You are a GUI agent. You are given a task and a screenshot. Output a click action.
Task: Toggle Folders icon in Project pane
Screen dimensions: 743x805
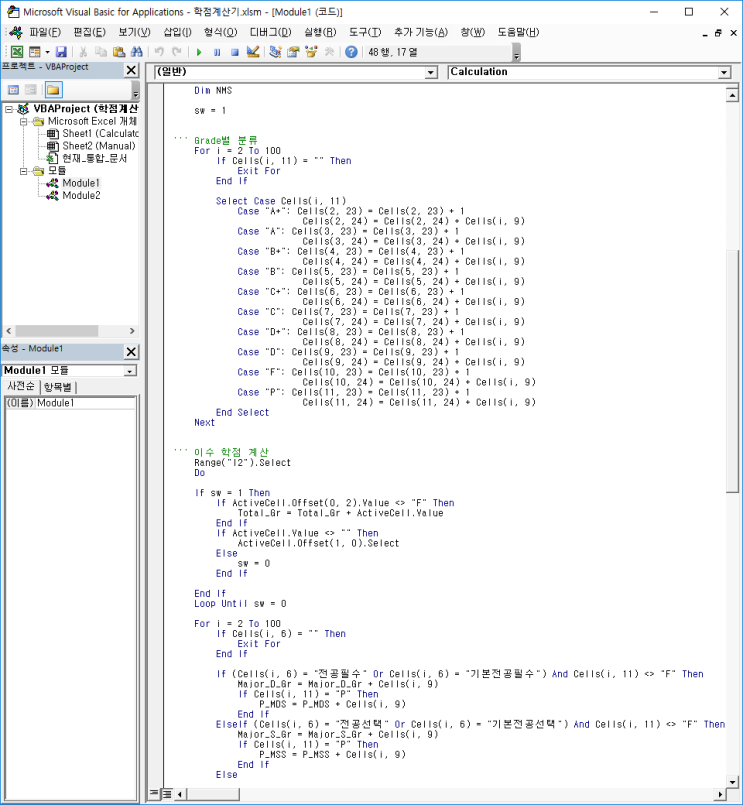[53, 90]
